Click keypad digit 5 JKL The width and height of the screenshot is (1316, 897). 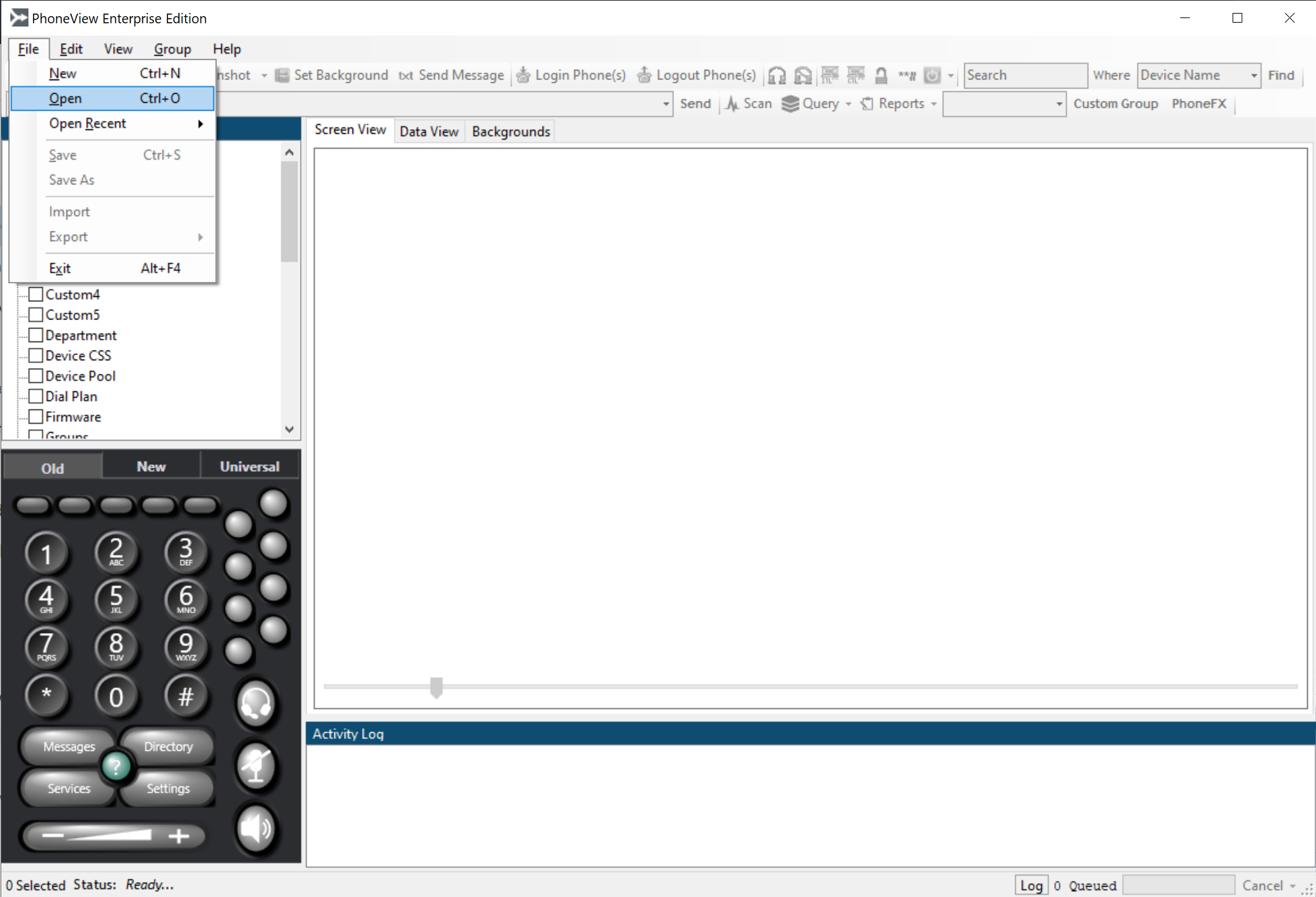tap(116, 599)
